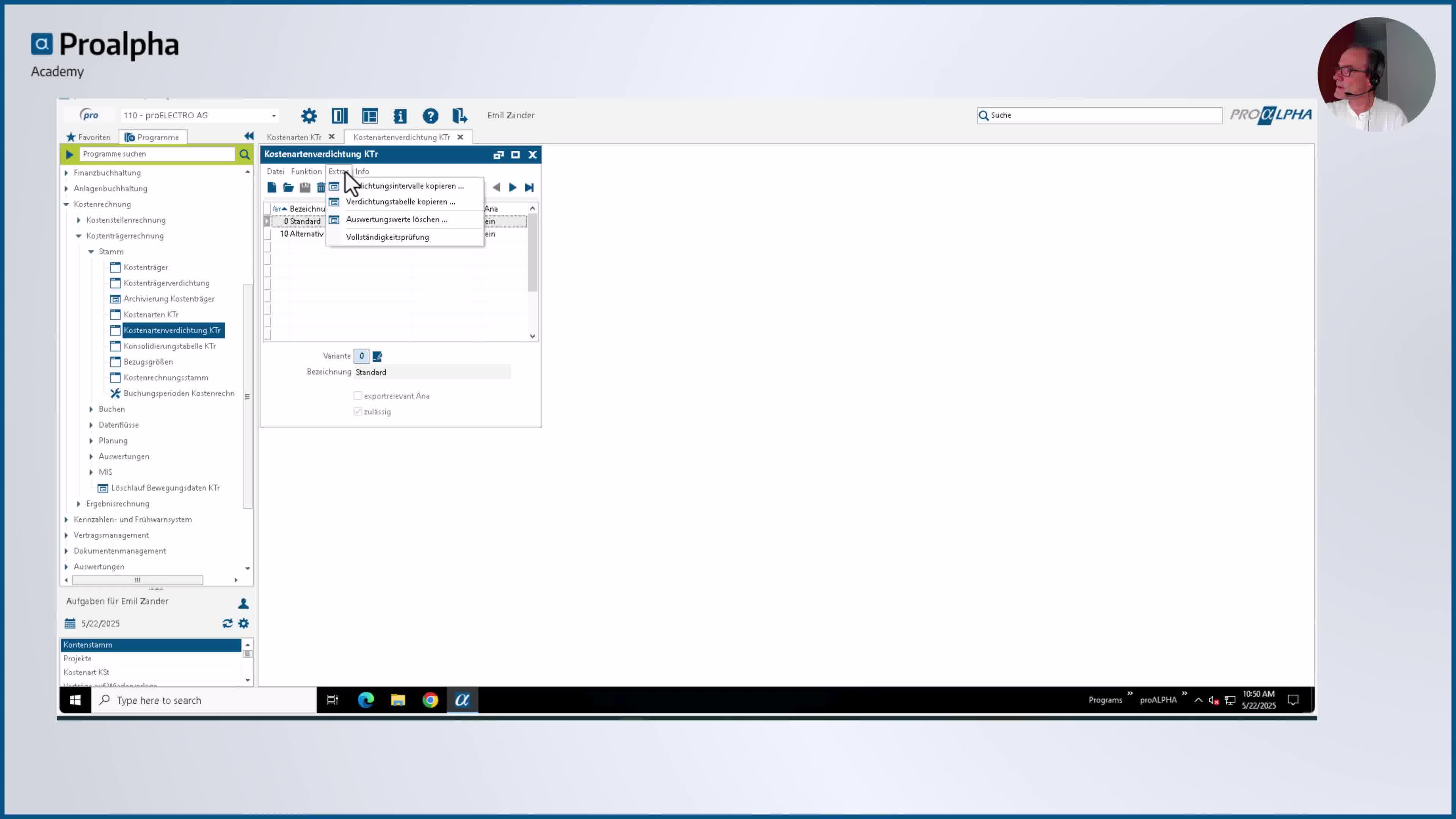
Task: Click the Programme suchen input field
Action: pos(157,154)
